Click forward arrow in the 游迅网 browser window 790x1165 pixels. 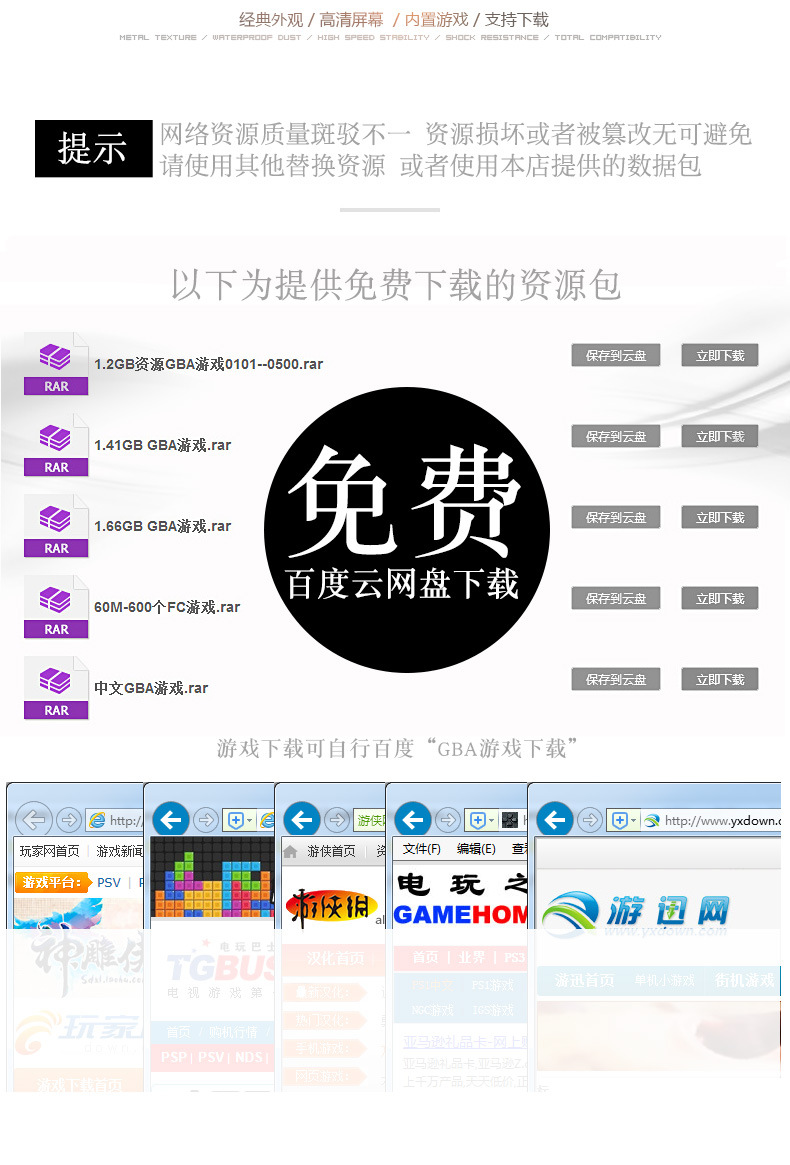tap(590, 820)
